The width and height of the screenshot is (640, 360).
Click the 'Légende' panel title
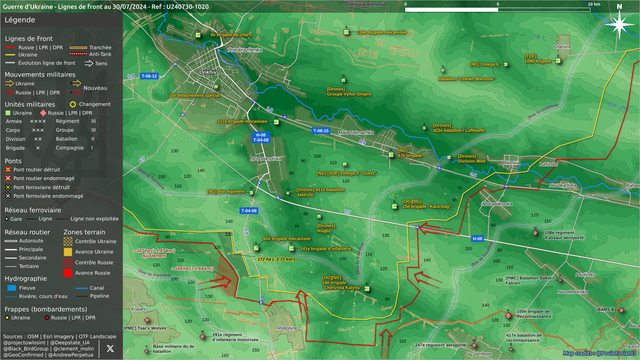pos(20,20)
